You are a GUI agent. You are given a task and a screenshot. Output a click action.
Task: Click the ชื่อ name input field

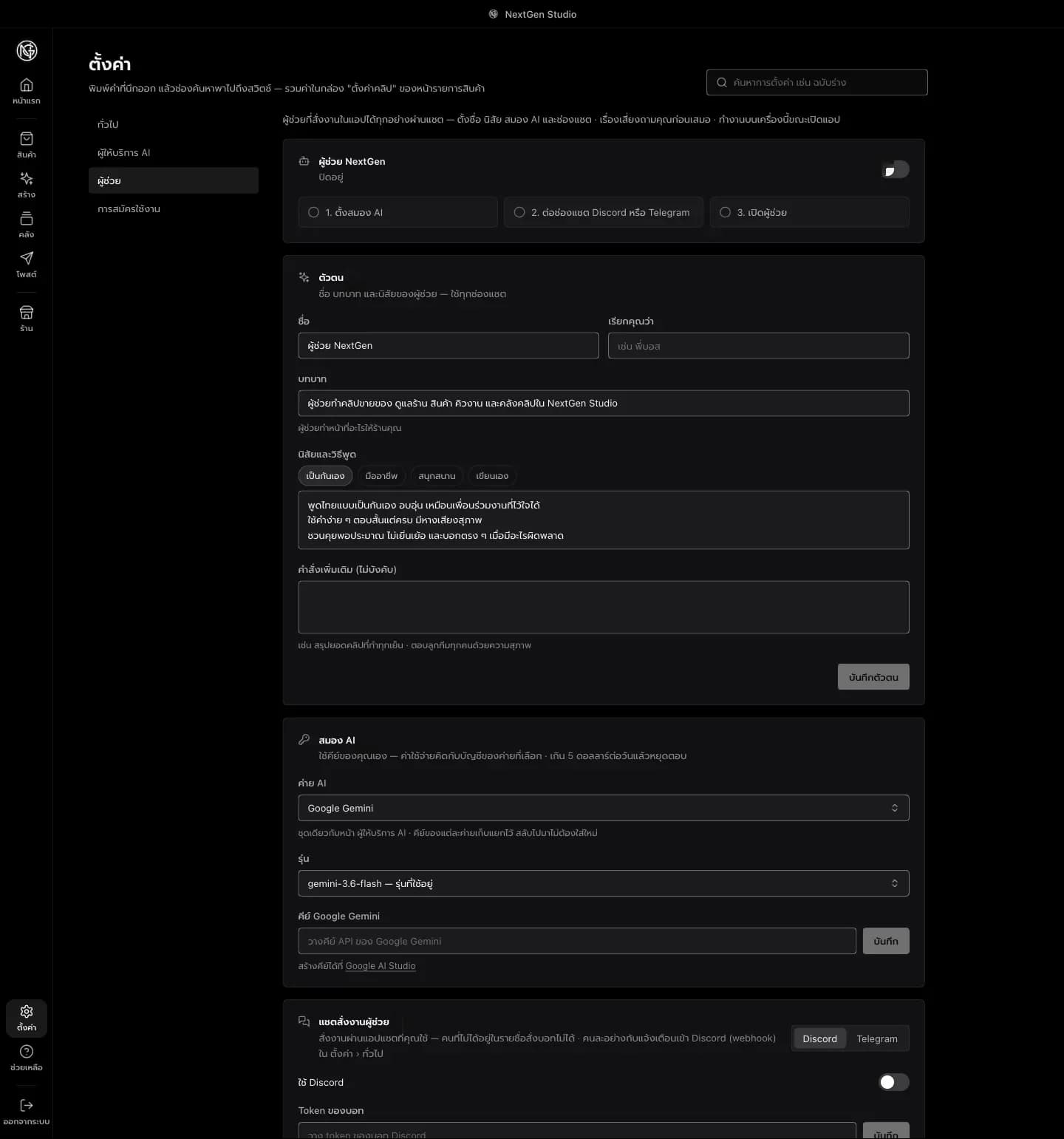pyautogui.click(x=449, y=345)
